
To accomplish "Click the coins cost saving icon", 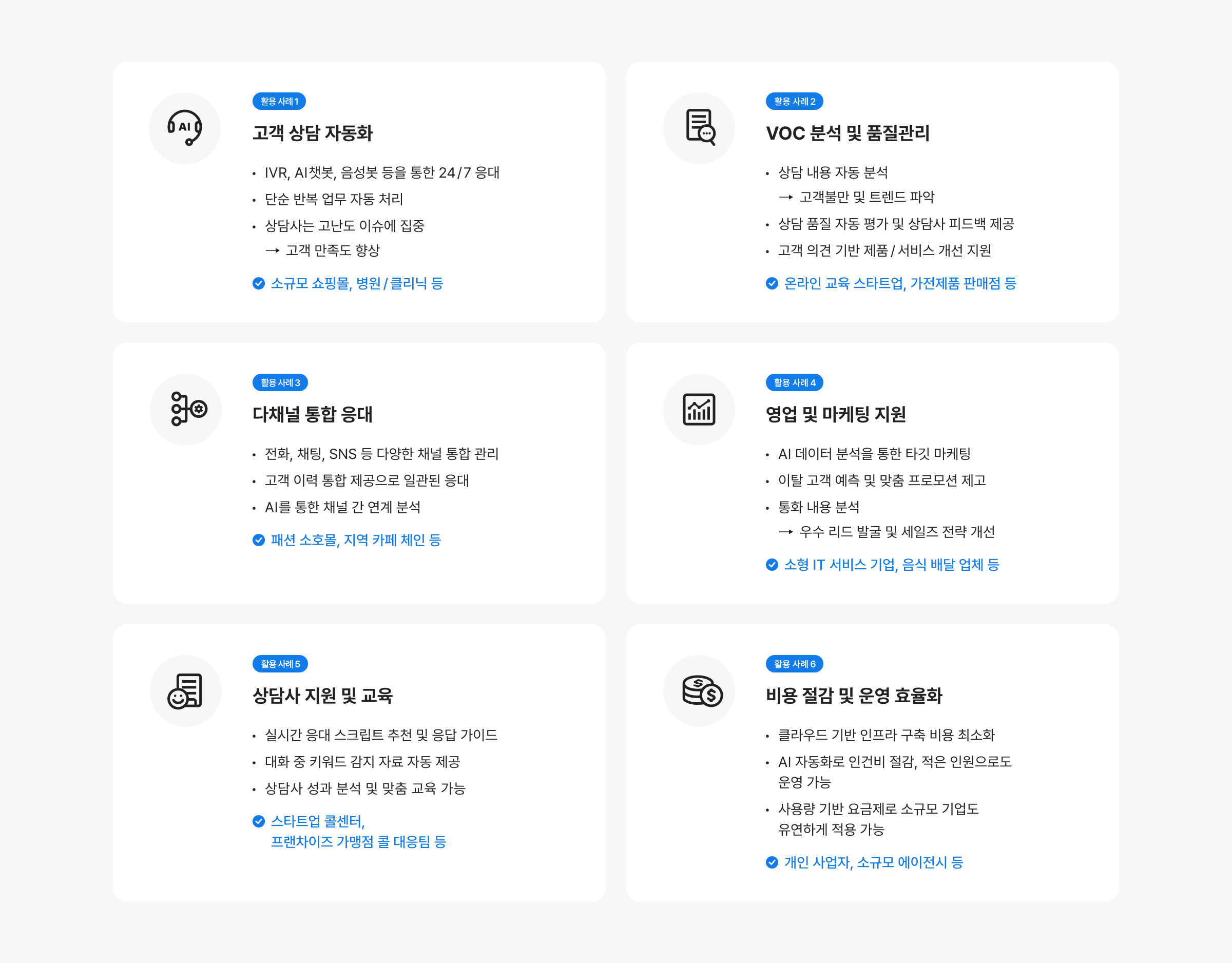I will (701, 690).
